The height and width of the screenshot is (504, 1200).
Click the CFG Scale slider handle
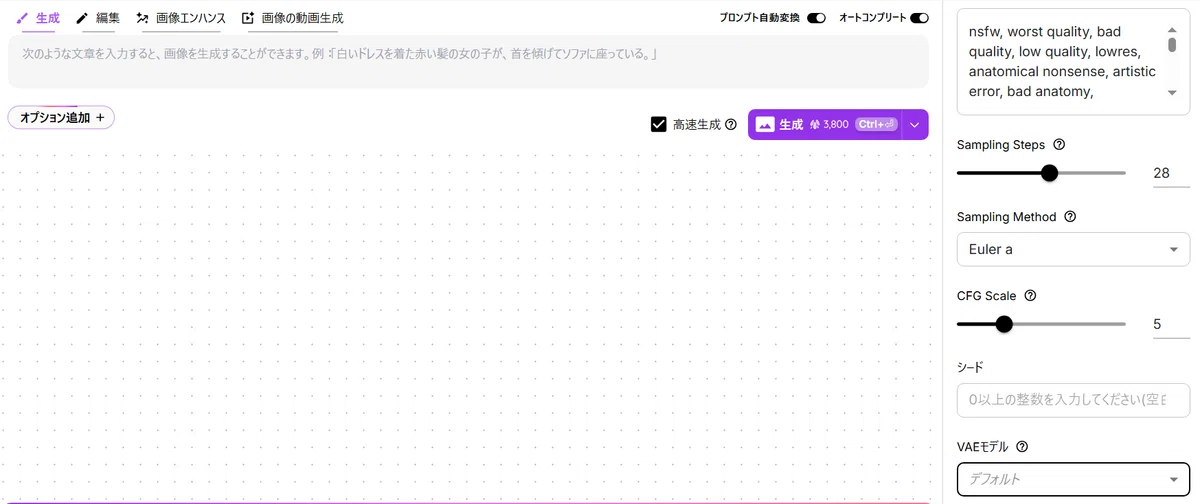click(1004, 324)
